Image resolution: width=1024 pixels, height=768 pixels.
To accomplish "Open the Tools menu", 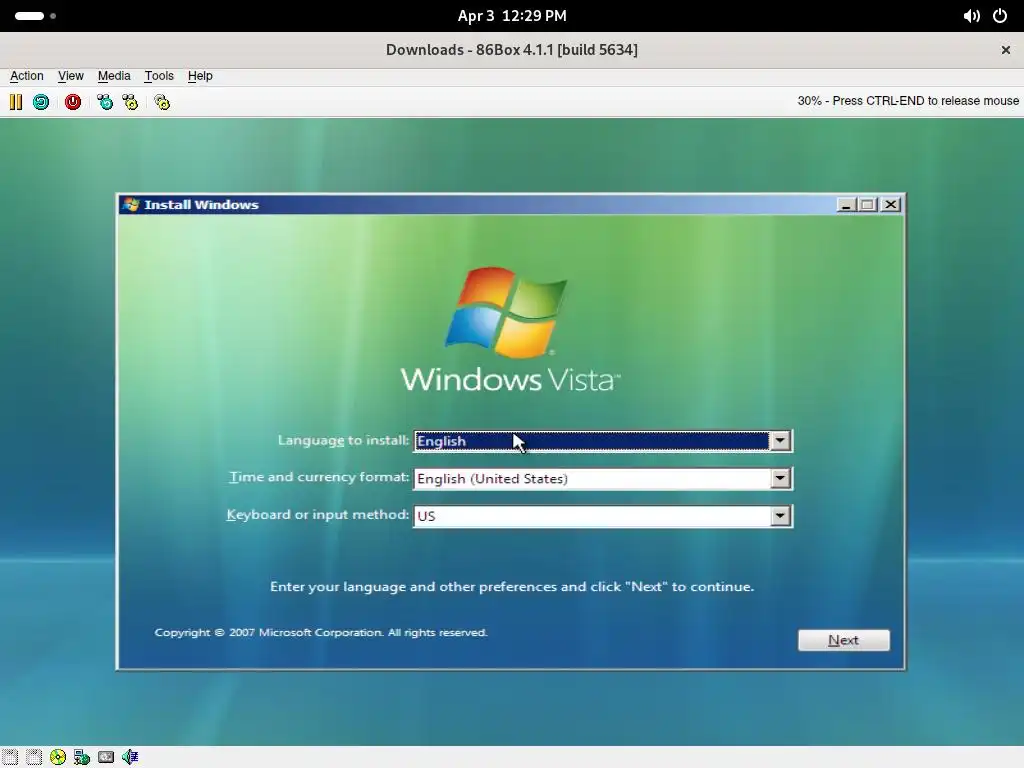I will pyautogui.click(x=159, y=76).
